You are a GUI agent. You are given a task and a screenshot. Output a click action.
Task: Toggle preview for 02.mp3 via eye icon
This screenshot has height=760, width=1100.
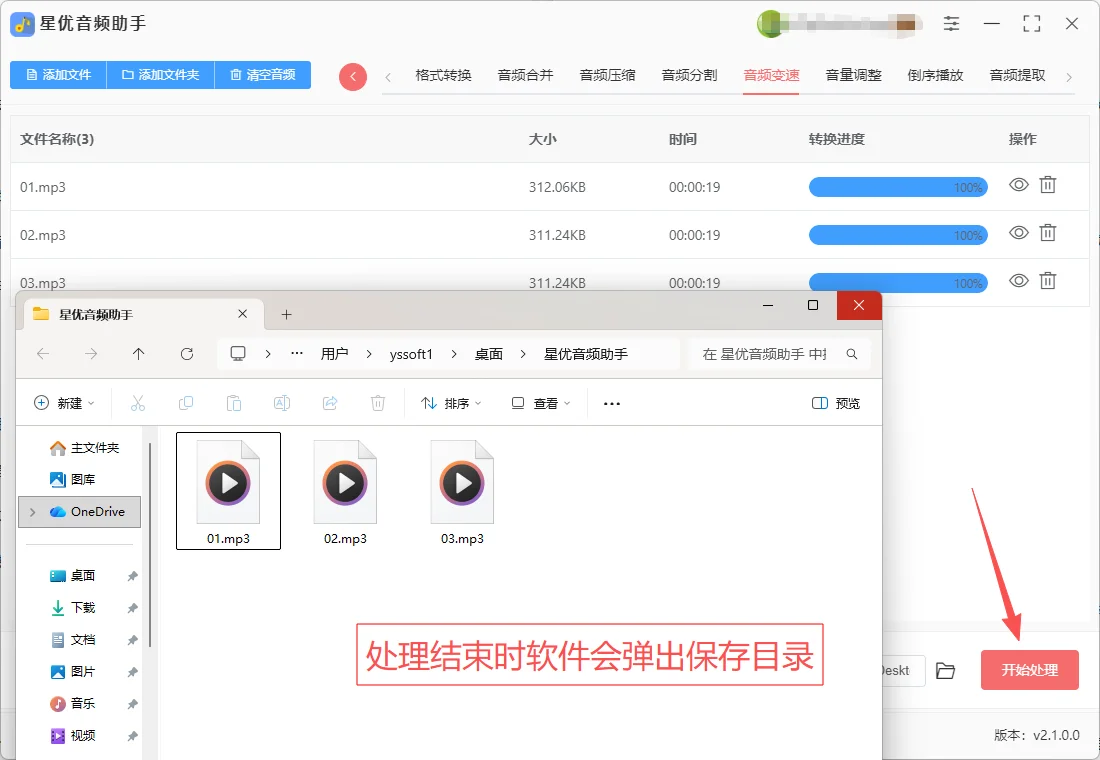click(x=1018, y=233)
